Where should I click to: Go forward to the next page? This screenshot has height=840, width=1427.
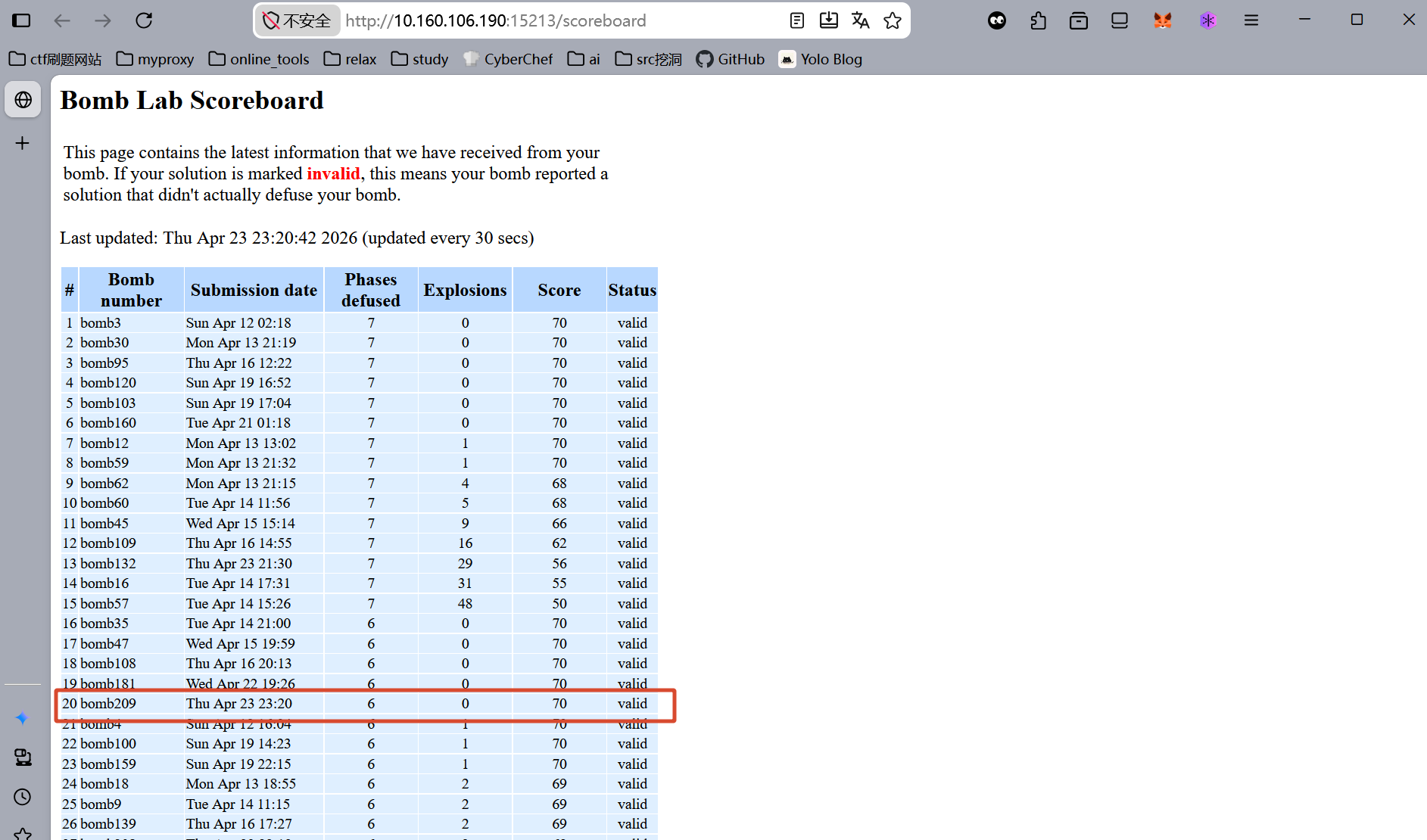(x=103, y=20)
